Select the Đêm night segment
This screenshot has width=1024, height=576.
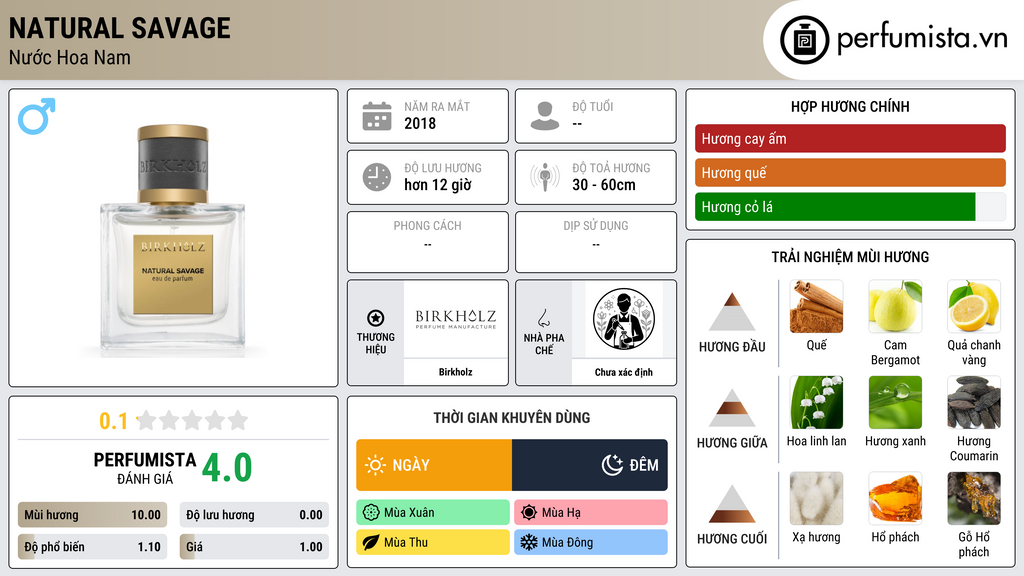(x=590, y=465)
